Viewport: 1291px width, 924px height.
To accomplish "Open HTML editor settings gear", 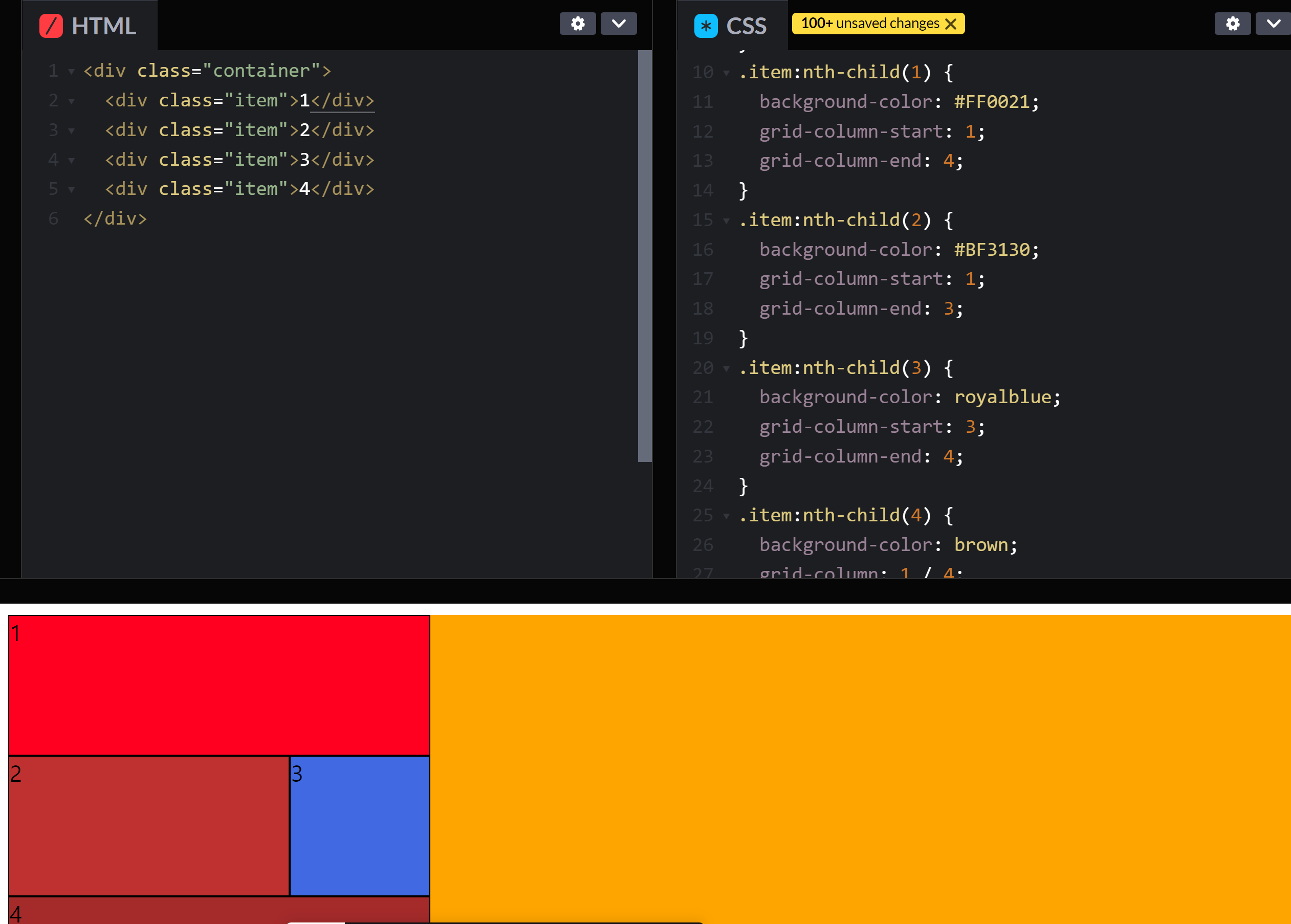I will tap(578, 24).
